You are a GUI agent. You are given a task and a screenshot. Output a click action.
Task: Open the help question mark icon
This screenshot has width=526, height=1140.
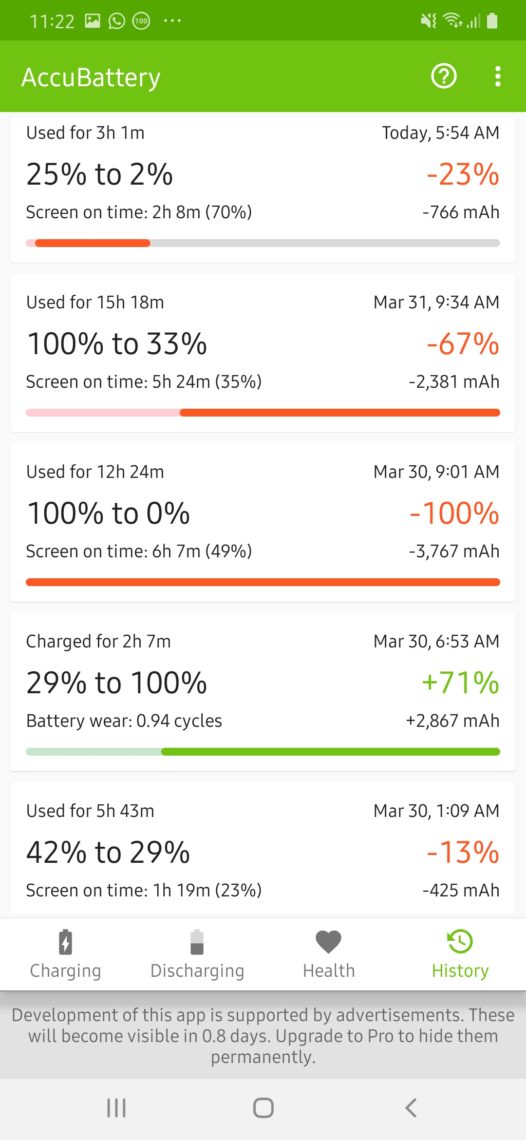(444, 76)
